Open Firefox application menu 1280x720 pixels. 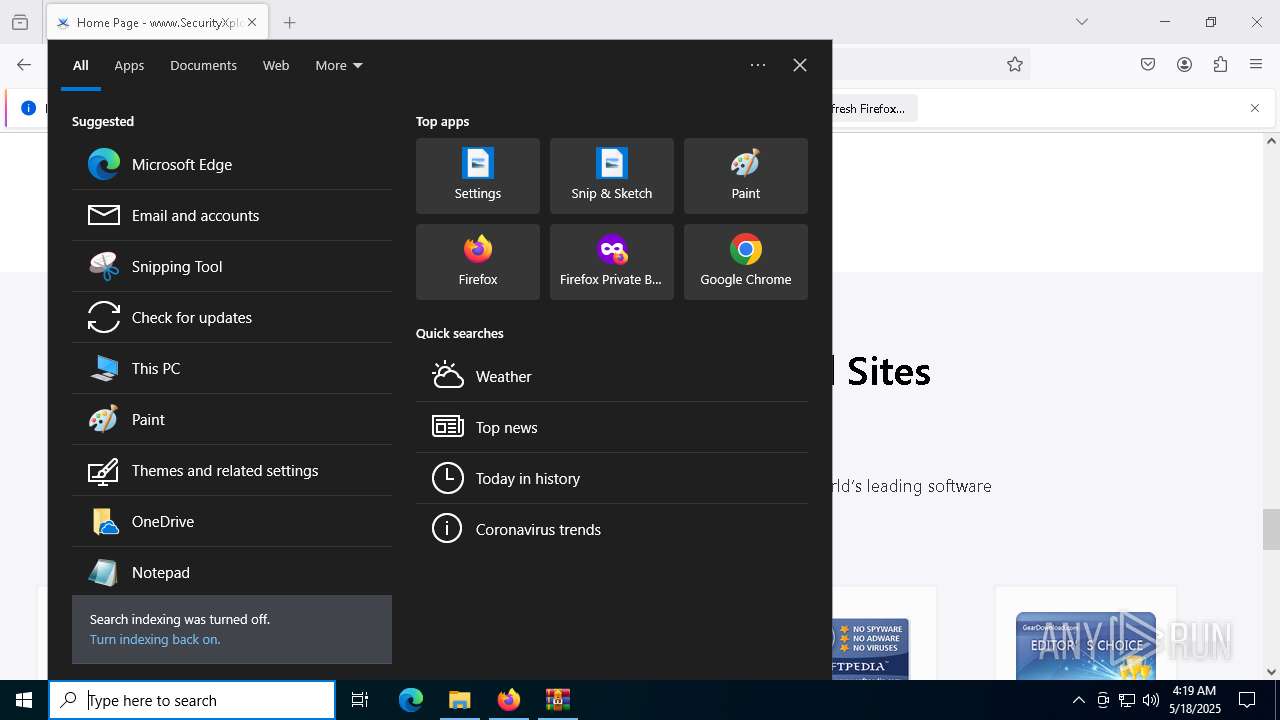click(x=1256, y=64)
